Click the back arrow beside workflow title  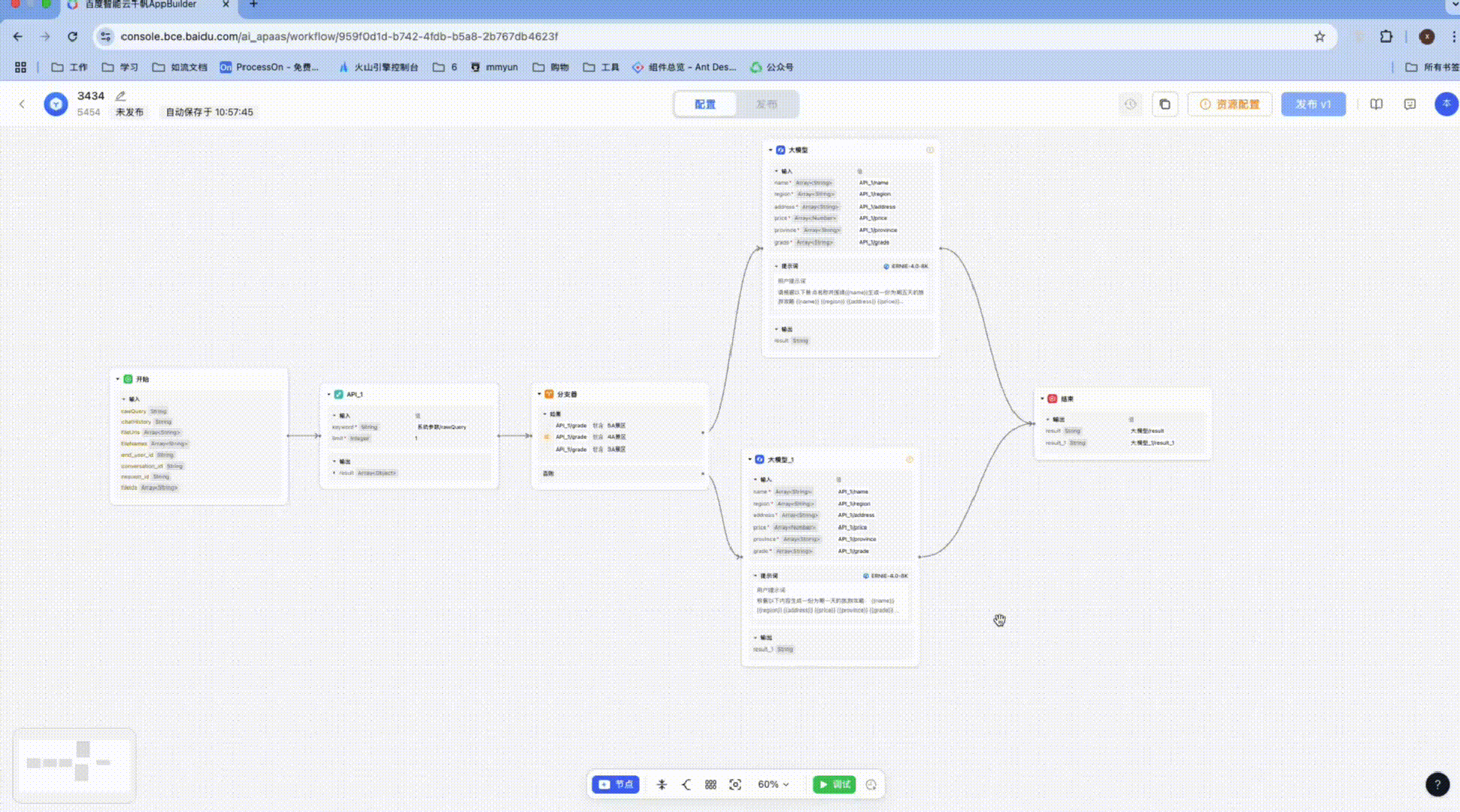tap(22, 105)
